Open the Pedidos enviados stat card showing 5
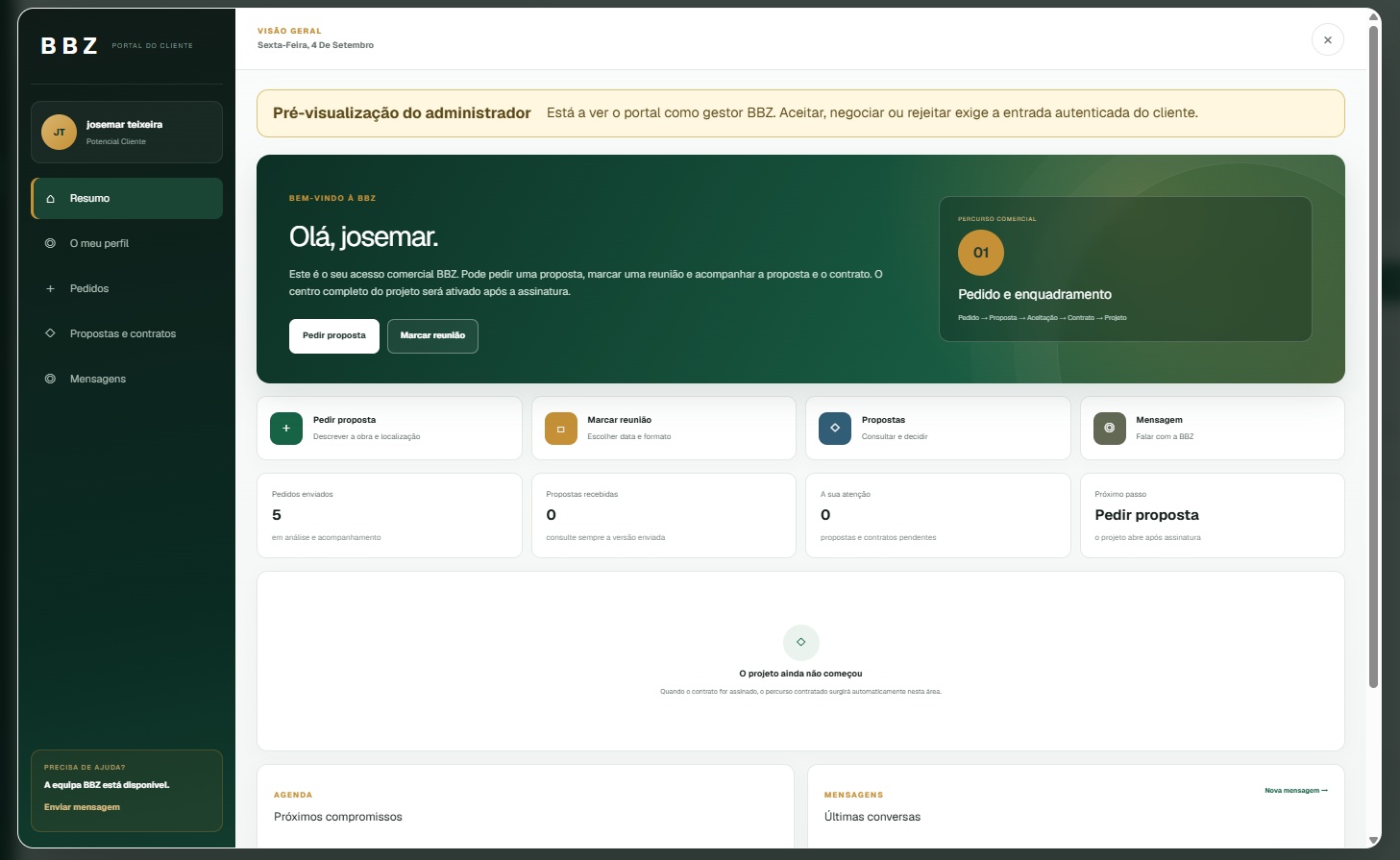The image size is (1400, 860). (x=389, y=515)
